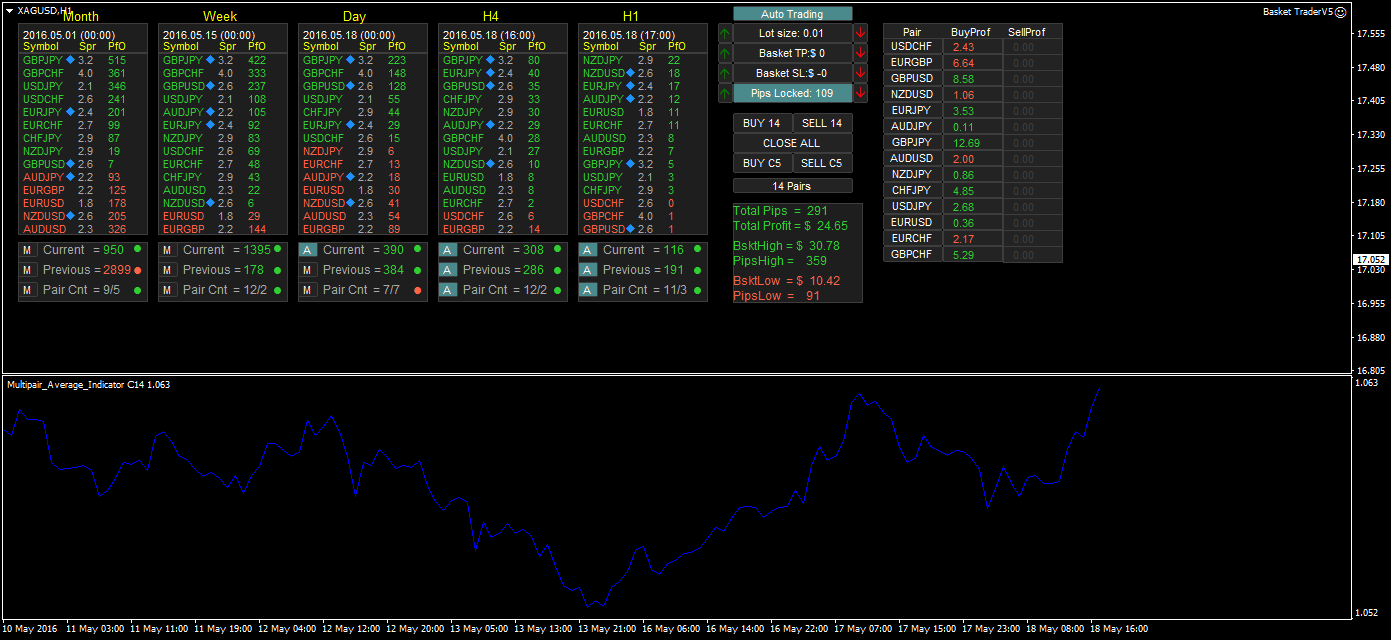
Task: Select the NZDUSD pair button in profit table
Action: pos(912,95)
